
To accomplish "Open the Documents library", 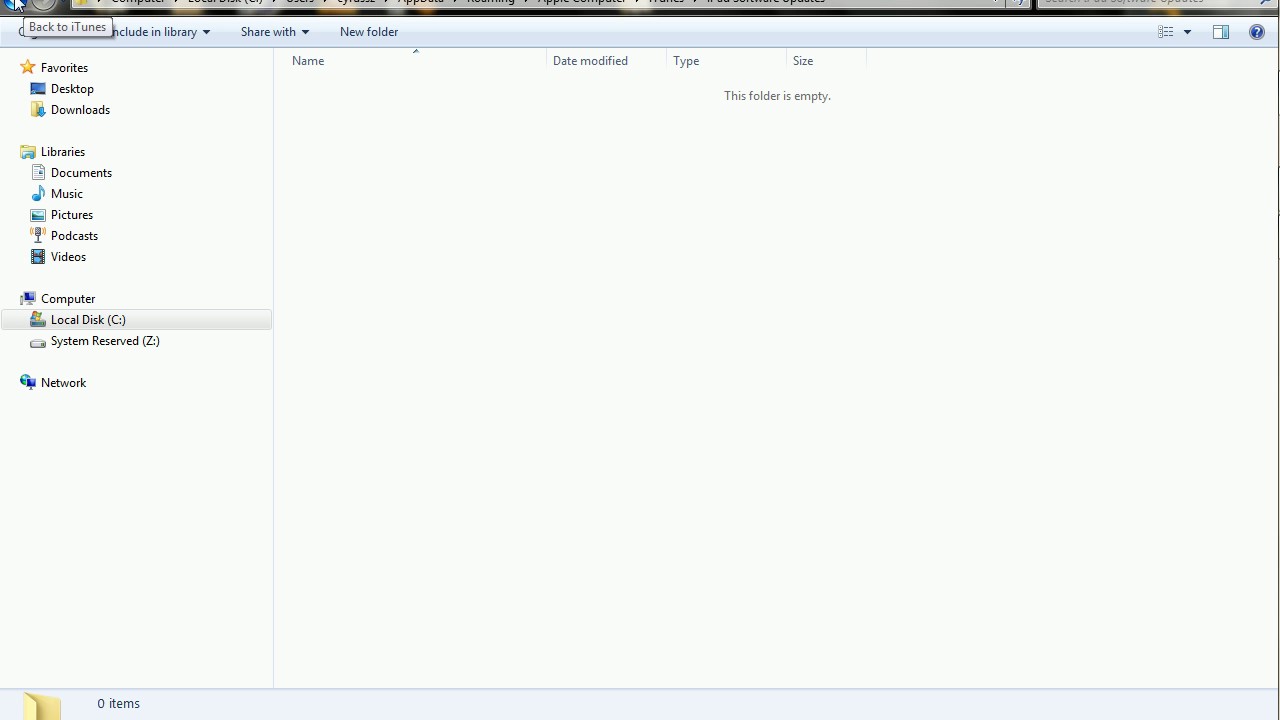I will click(81, 173).
